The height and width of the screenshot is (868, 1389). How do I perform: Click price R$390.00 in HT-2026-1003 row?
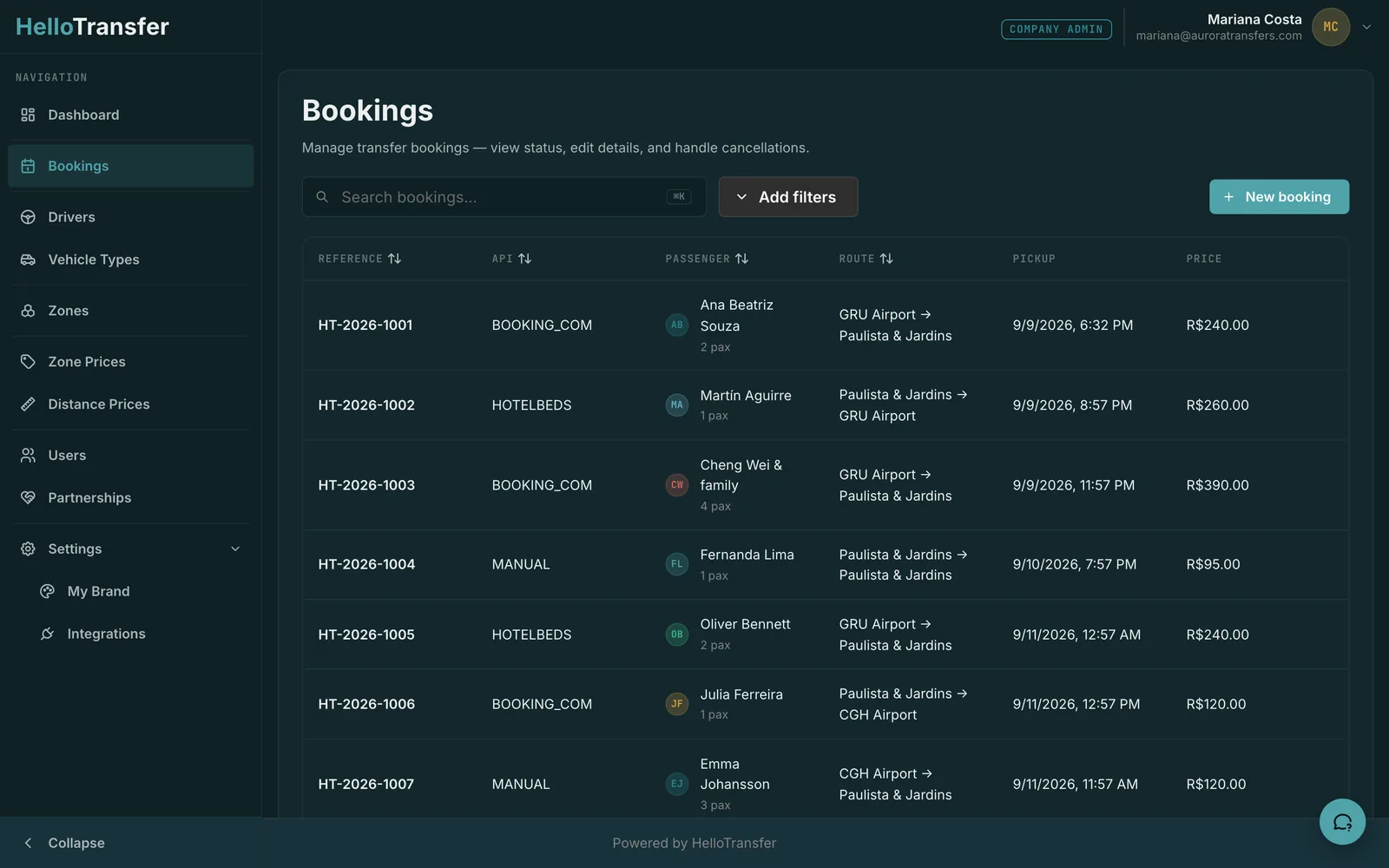[1217, 485]
